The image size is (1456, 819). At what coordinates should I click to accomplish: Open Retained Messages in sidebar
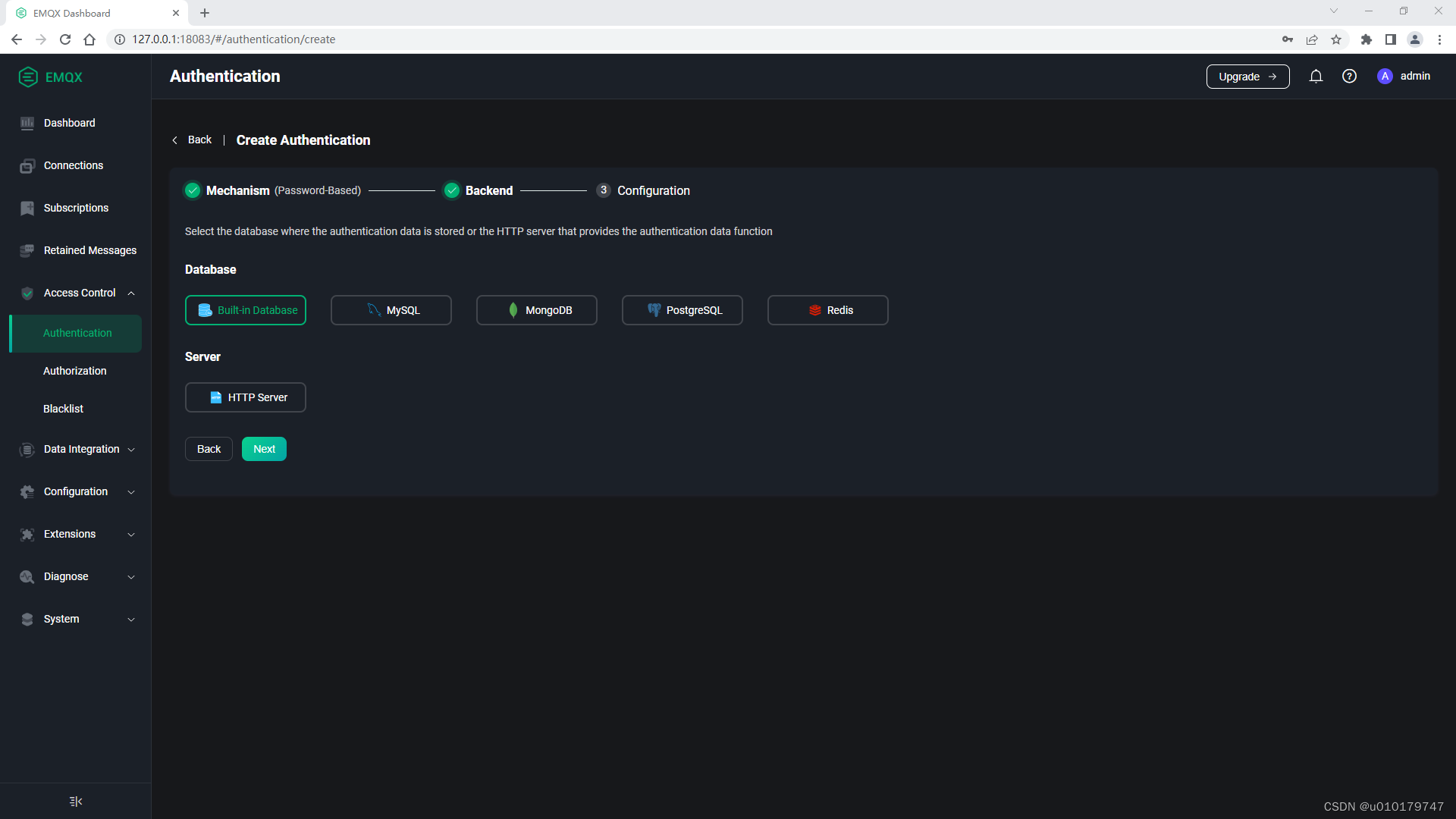click(x=89, y=250)
